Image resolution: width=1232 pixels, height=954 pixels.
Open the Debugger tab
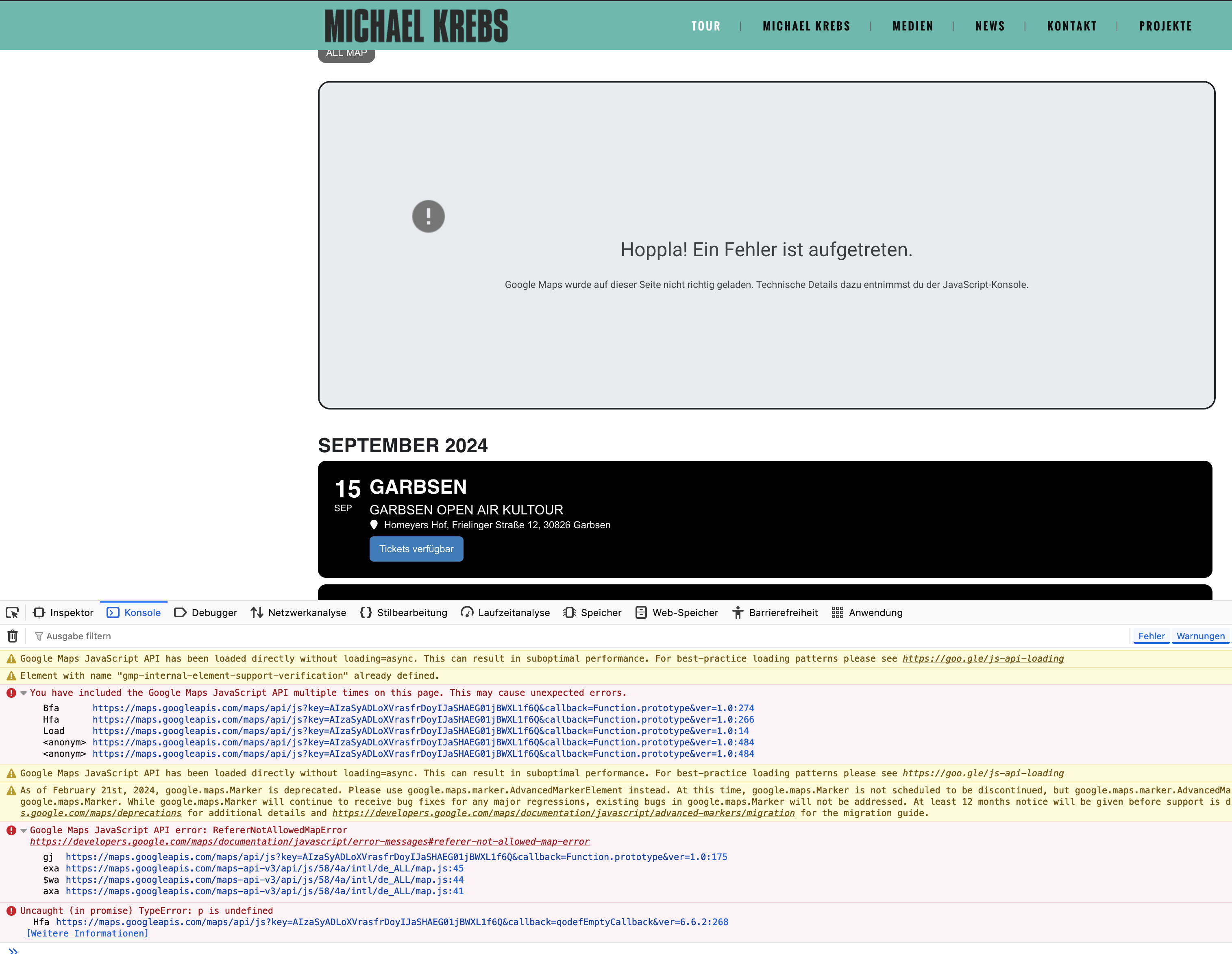point(206,613)
